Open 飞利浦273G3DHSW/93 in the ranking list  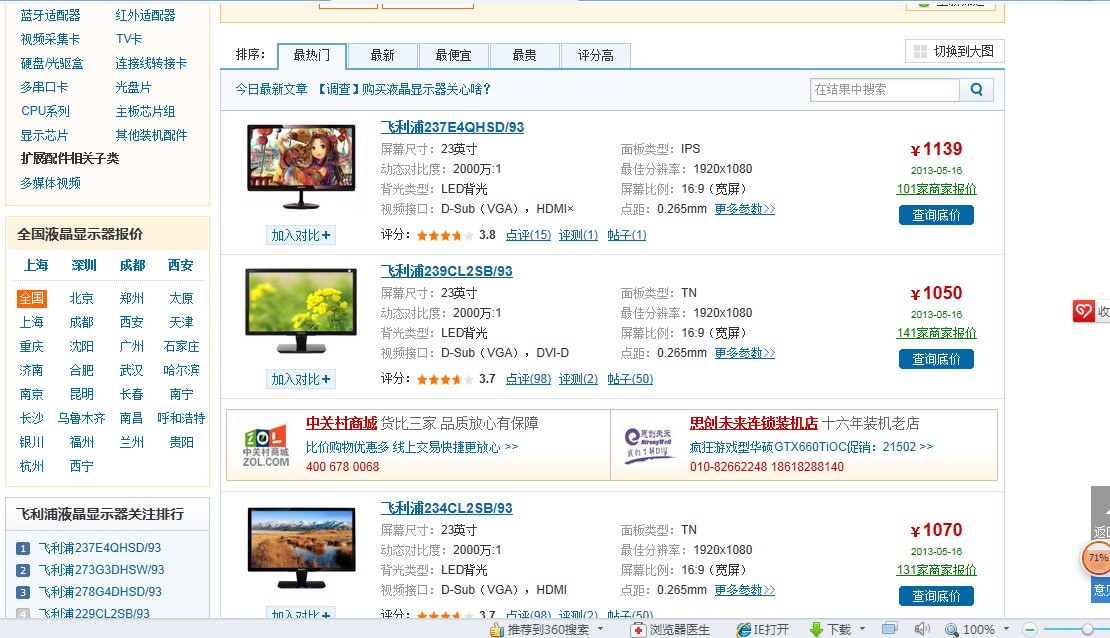click(101, 570)
